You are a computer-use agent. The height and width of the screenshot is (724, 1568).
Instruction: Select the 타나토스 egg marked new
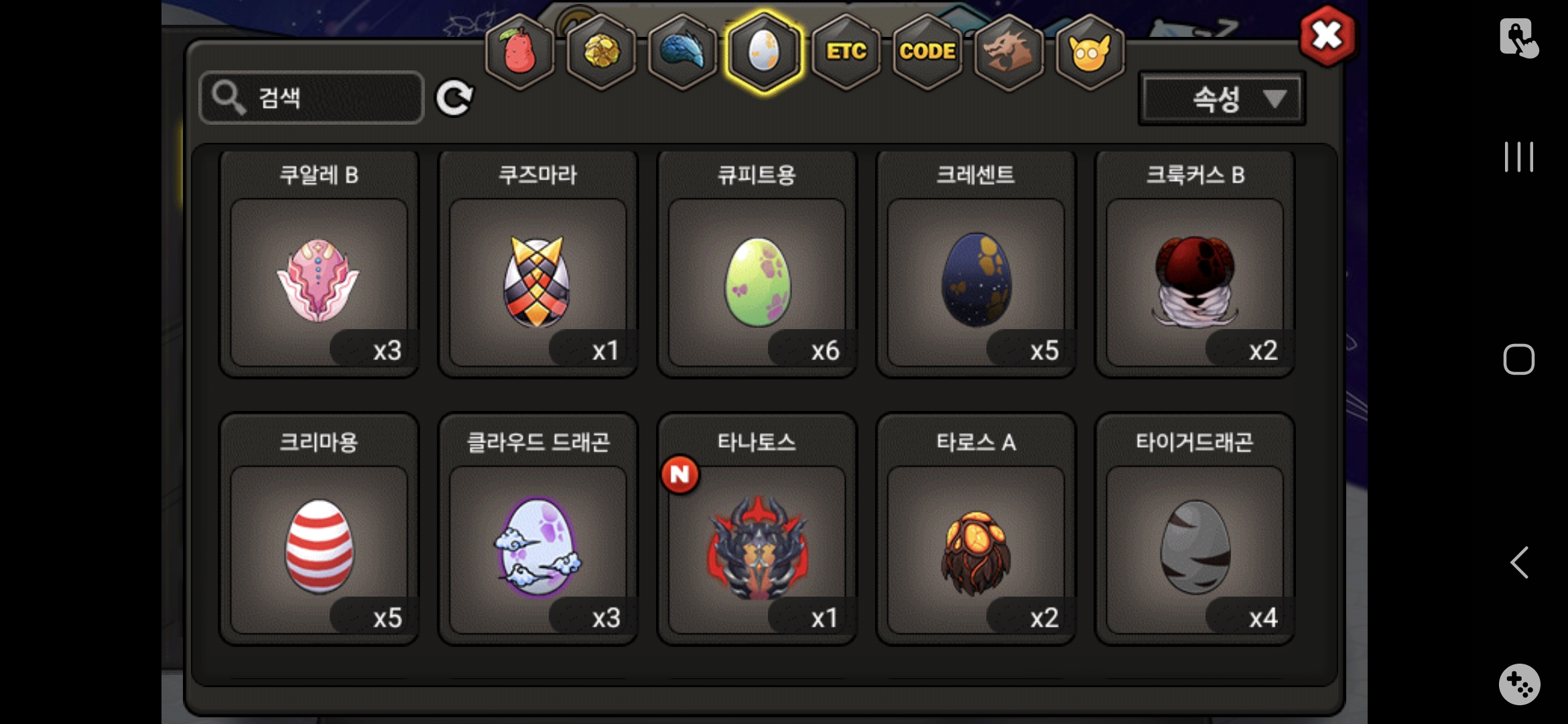[x=757, y=529]
